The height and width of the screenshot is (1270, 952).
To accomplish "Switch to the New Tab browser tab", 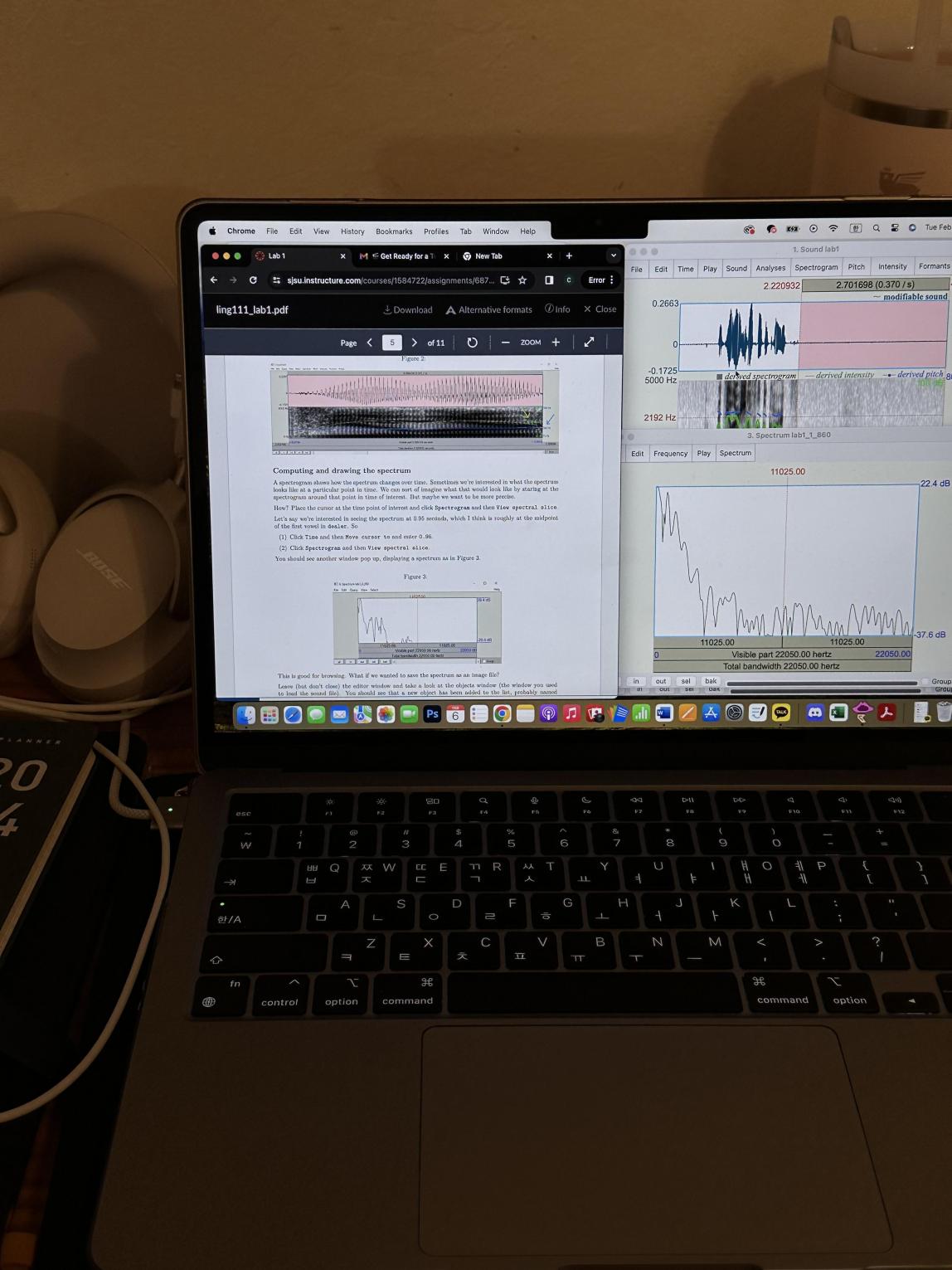I will pyautogui.click(x=488, y=255).
